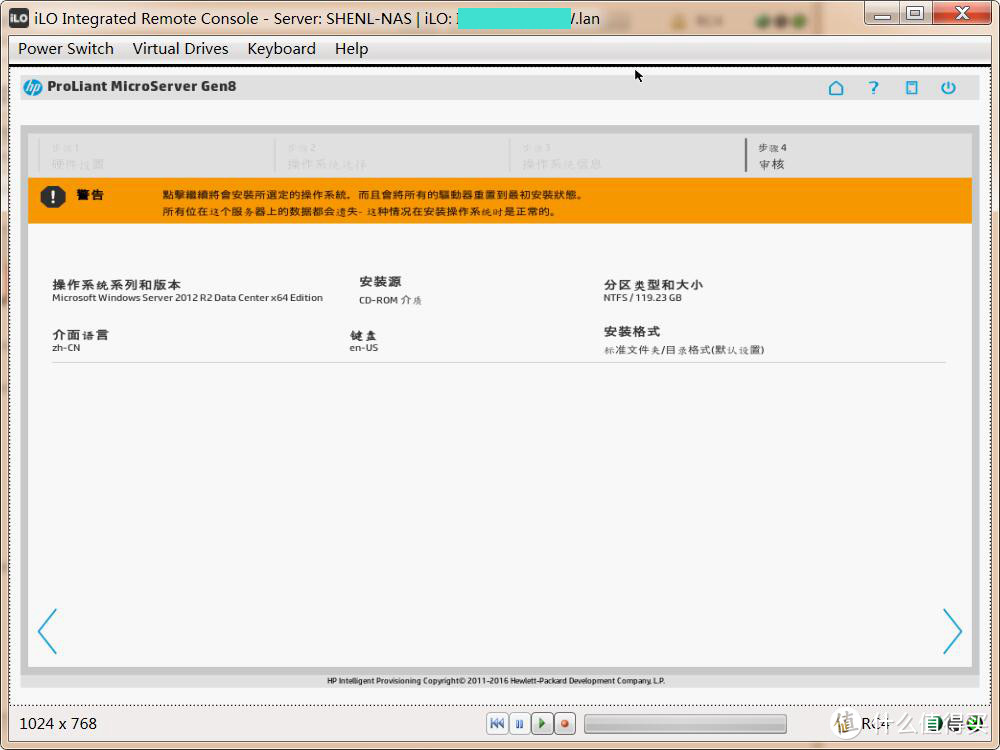The height and width of the screenshot is (750, 1000).
Task: Open the system information icon beside help
Action: (911, 88)
